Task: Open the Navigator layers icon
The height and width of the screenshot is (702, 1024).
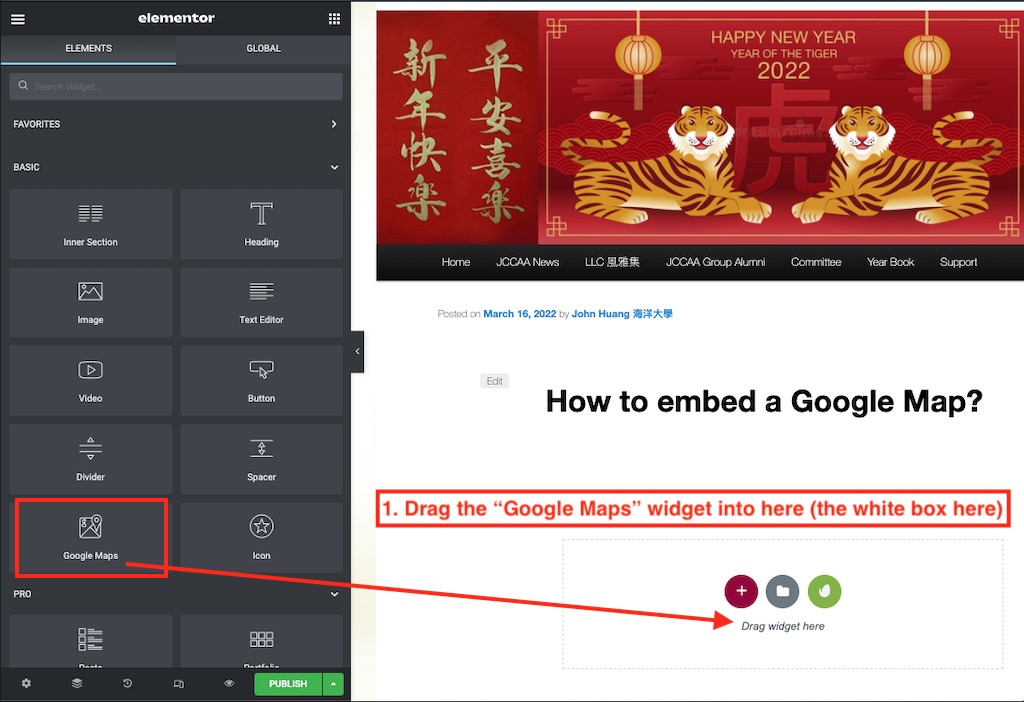Action: coord(77,683)
